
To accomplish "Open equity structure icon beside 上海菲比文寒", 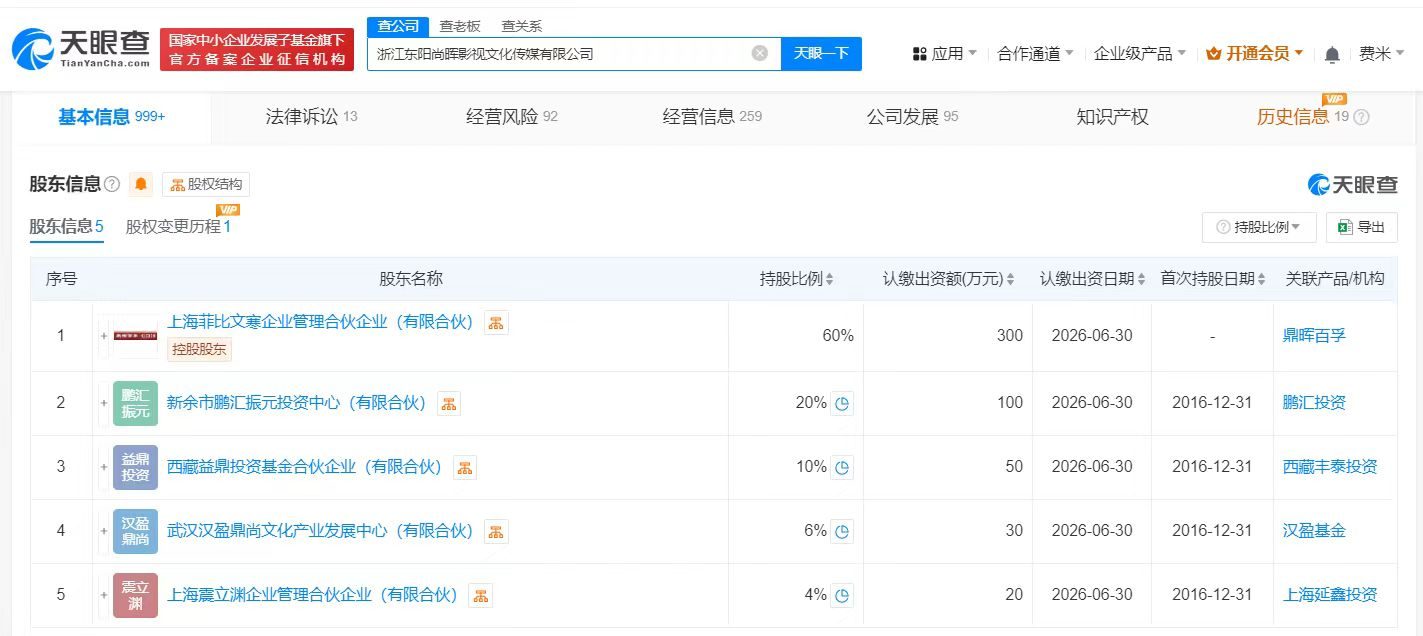I will tap(496, 322).
